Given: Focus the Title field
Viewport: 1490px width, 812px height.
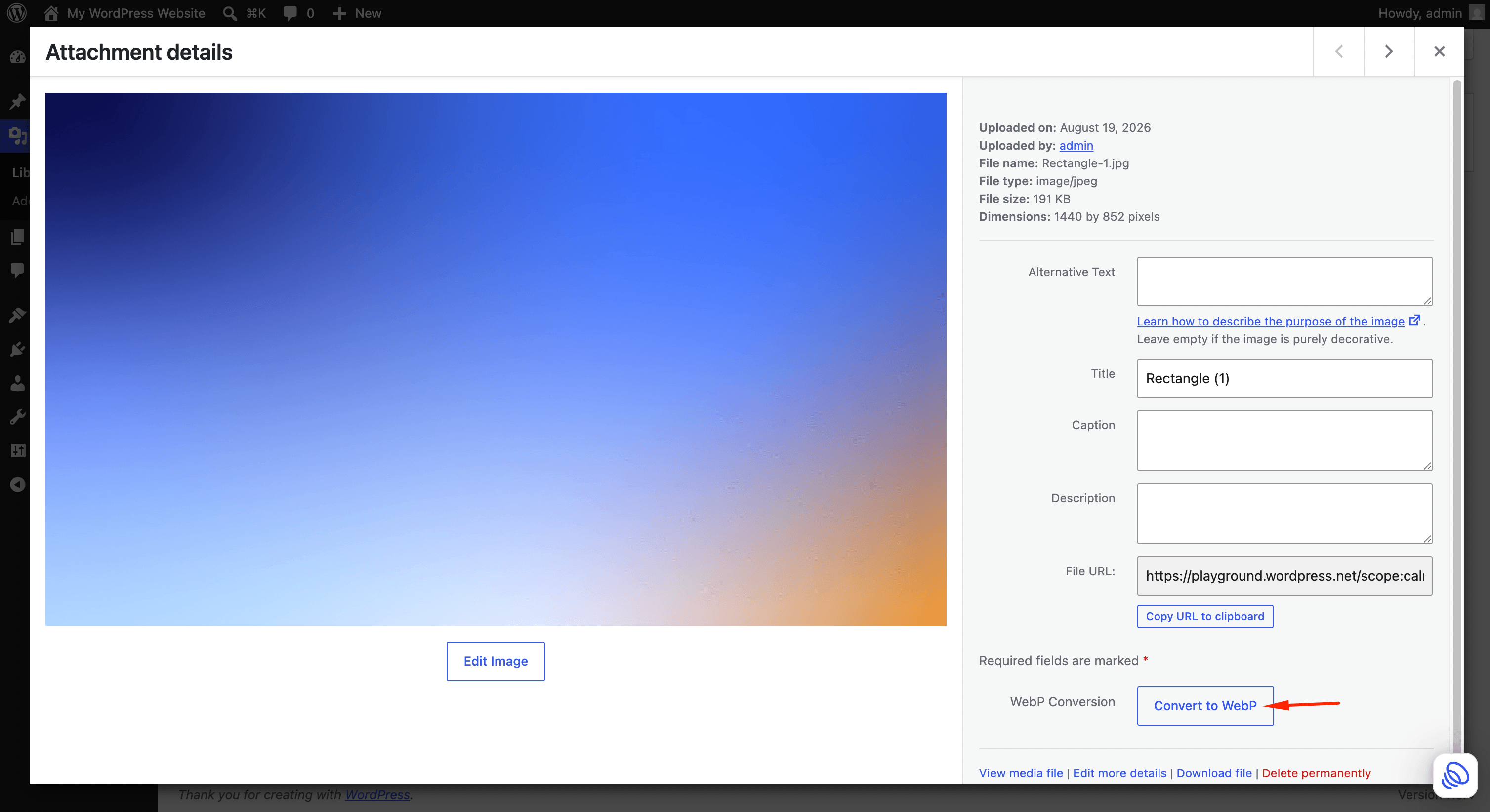Looking at the screenshot, I should [x=1284, y=378].
